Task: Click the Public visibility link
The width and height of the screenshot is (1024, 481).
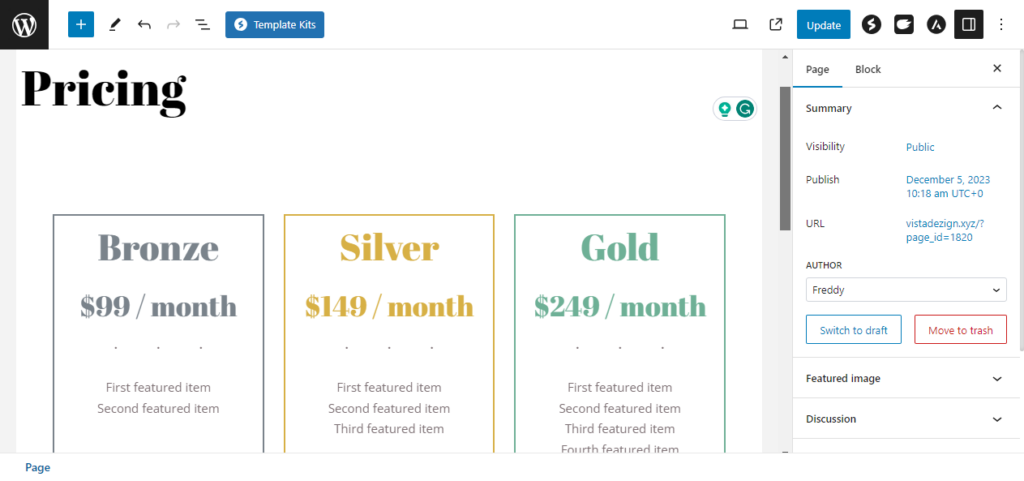Action: pyautogui.click(x=920, y=147)
